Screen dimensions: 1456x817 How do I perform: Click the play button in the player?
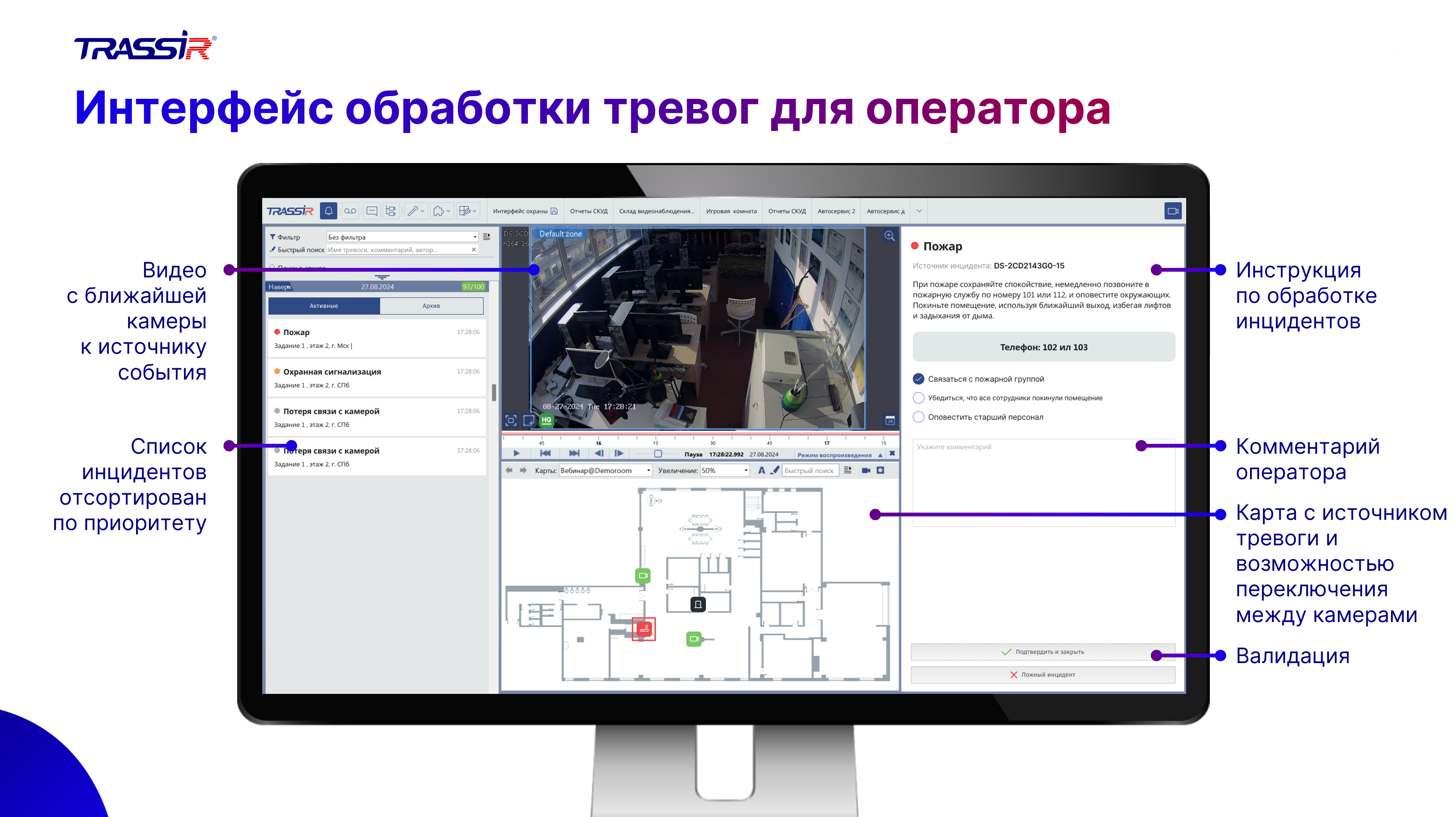(x=516, y=453)
